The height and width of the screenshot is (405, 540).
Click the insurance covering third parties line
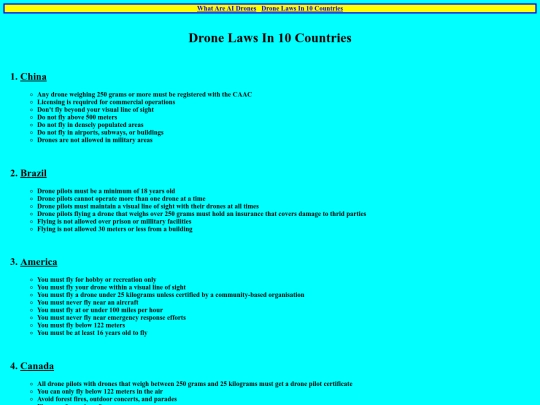[201, 214]
